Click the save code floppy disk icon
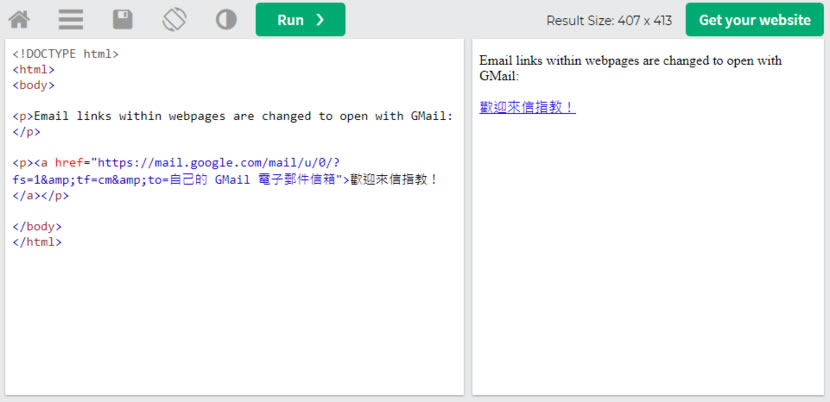 point(122,19)
